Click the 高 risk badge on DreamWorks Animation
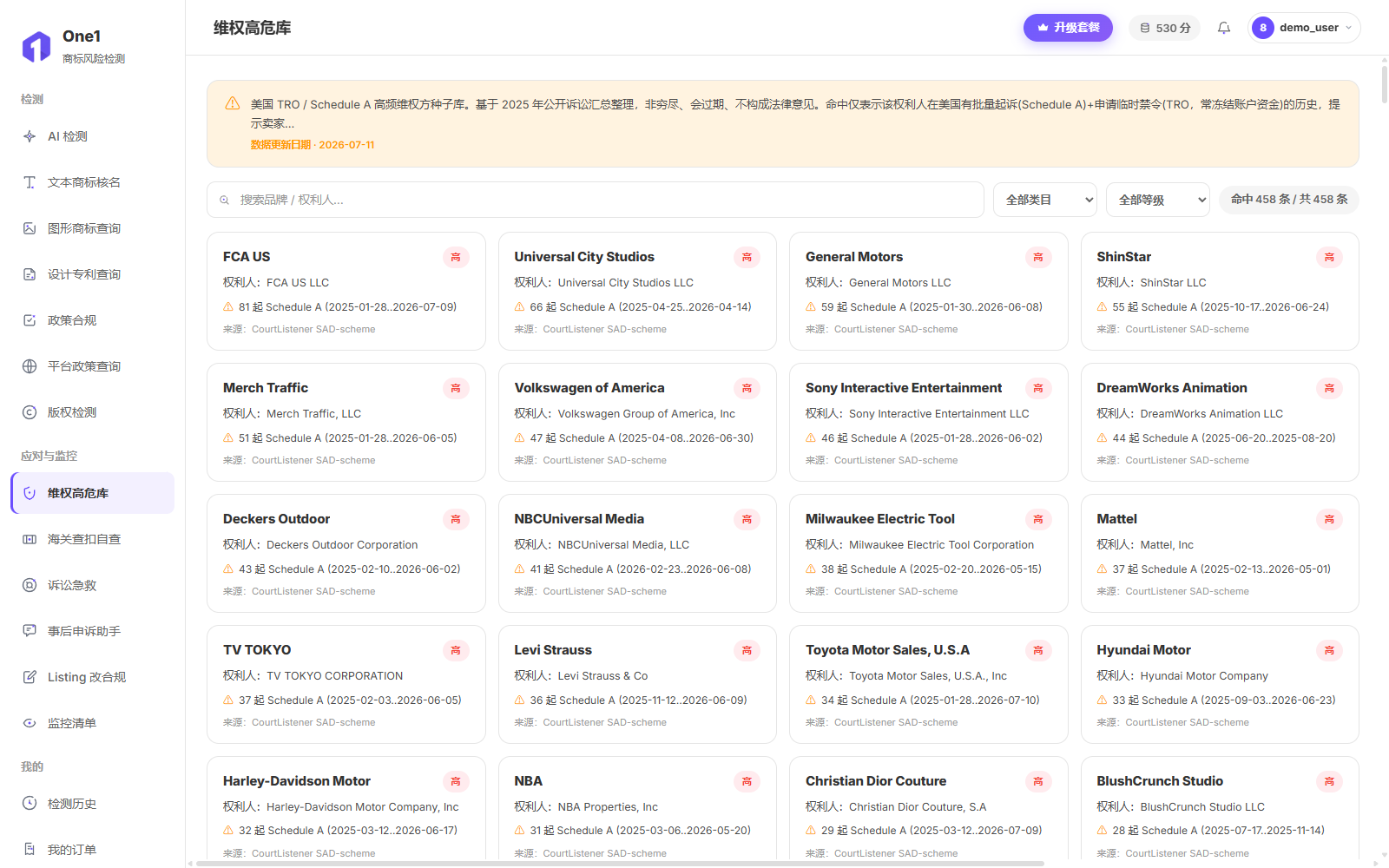Screen dimensions: 1389x868 [1329, 388]
